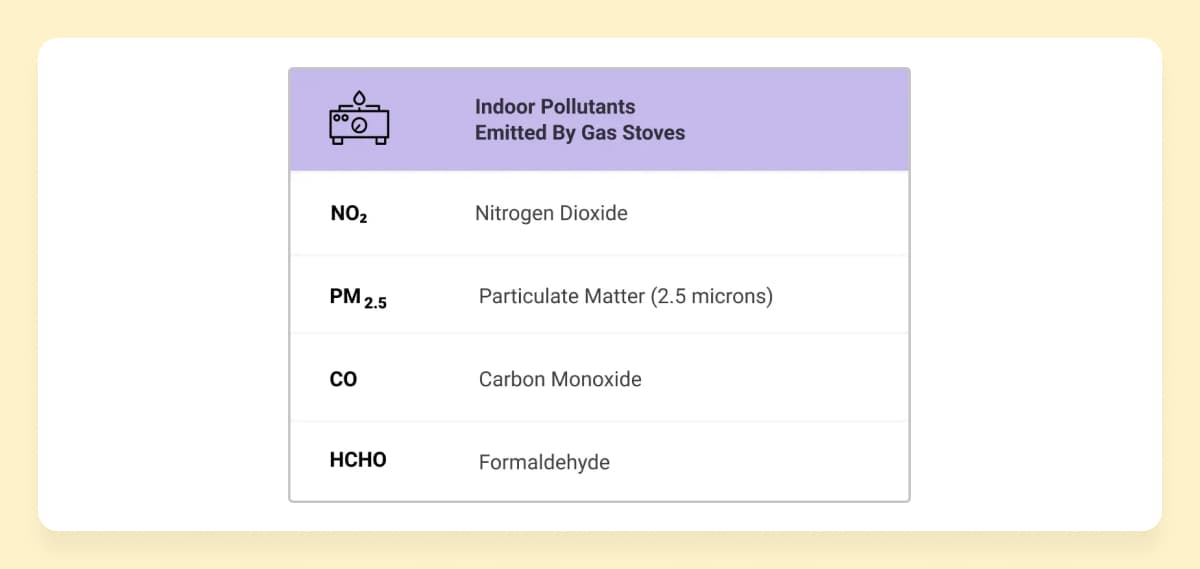Image resolution: width=1200 pixels, height=569 pixels.
Task: Click the flame atop the stove icon
Action: coord(359,98)
